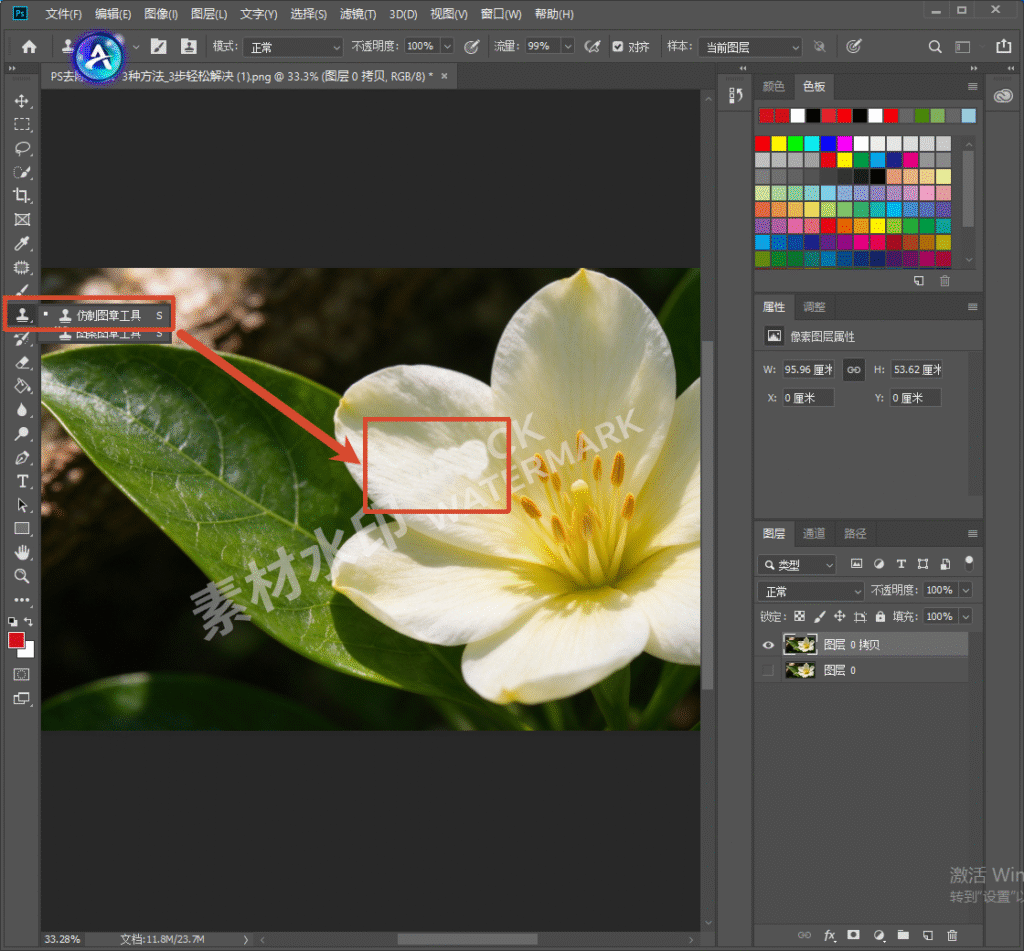Click the Home icon in options bar
1024x951 pixels.
29,46
